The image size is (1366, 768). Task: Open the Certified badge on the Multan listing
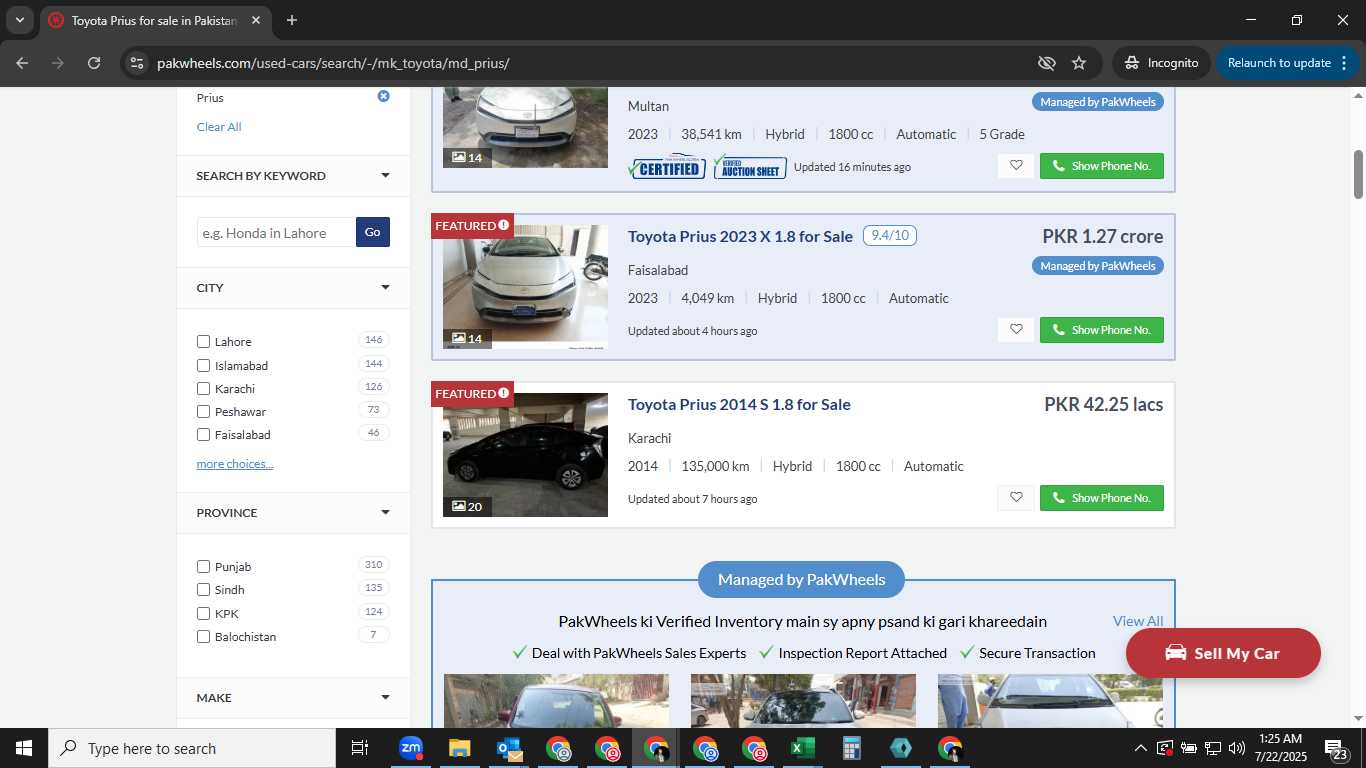click(x=667, y=167)
